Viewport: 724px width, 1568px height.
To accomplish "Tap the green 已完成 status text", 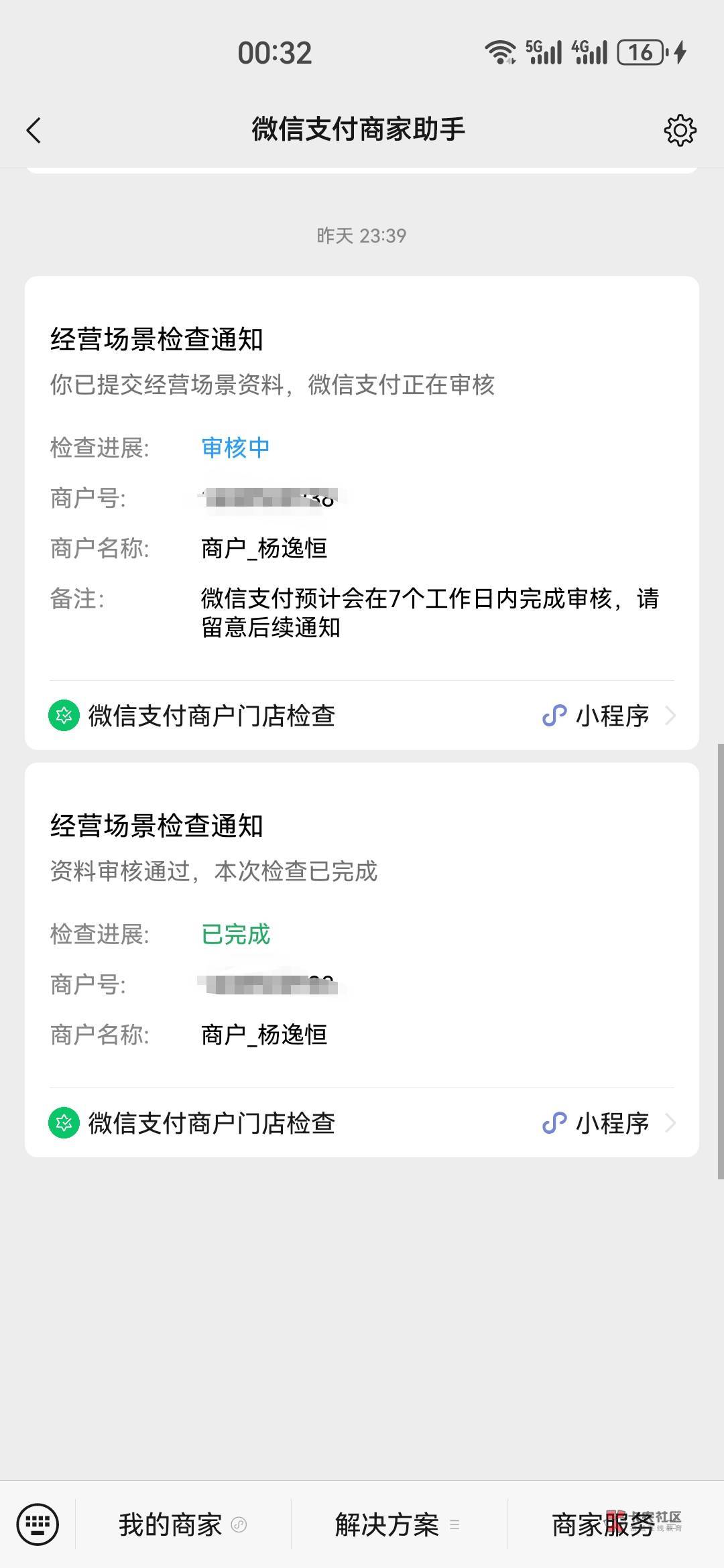I will [235, 934].
